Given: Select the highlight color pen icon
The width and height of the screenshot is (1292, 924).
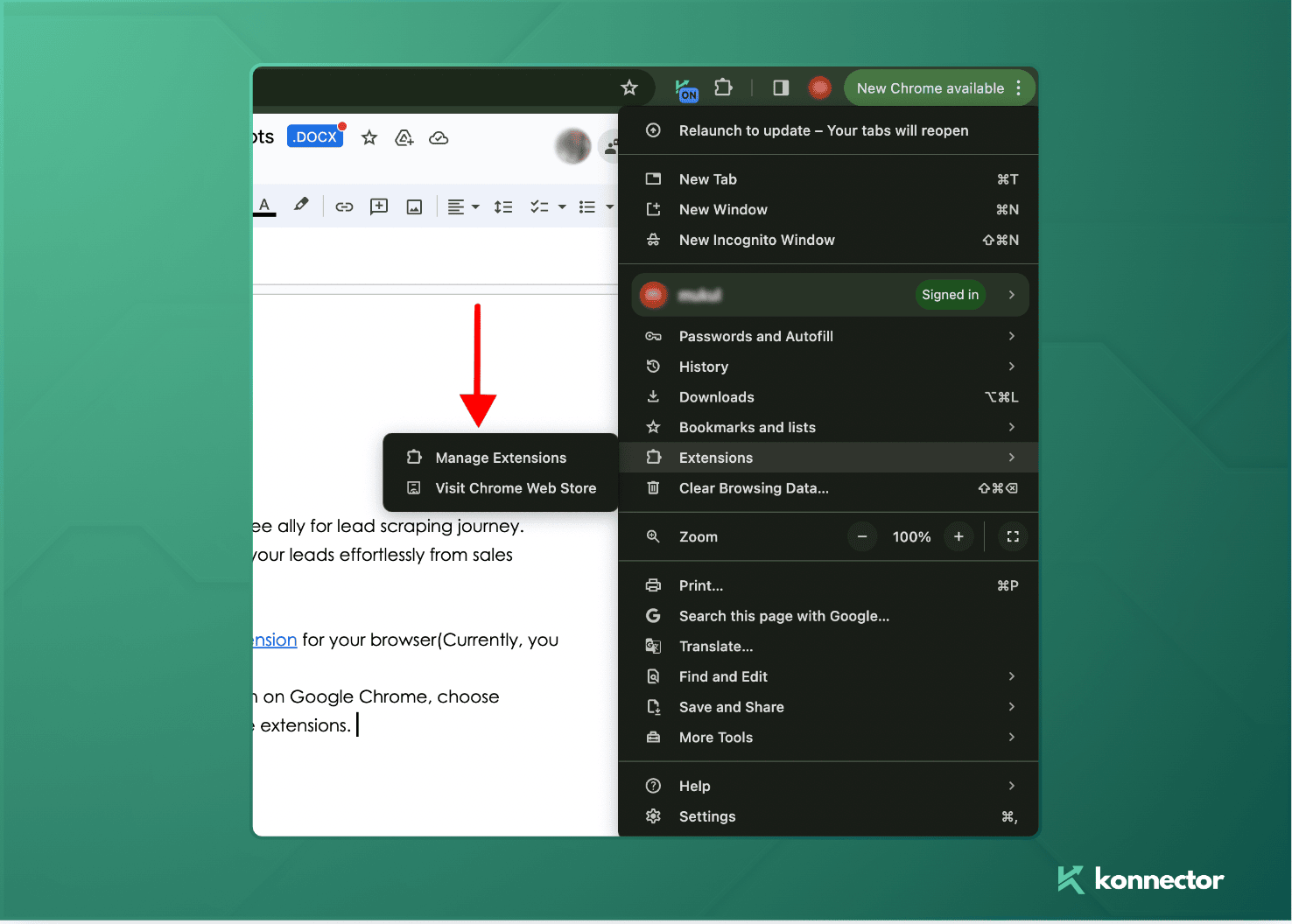Looking at the screenshot, I should point(301,206).
